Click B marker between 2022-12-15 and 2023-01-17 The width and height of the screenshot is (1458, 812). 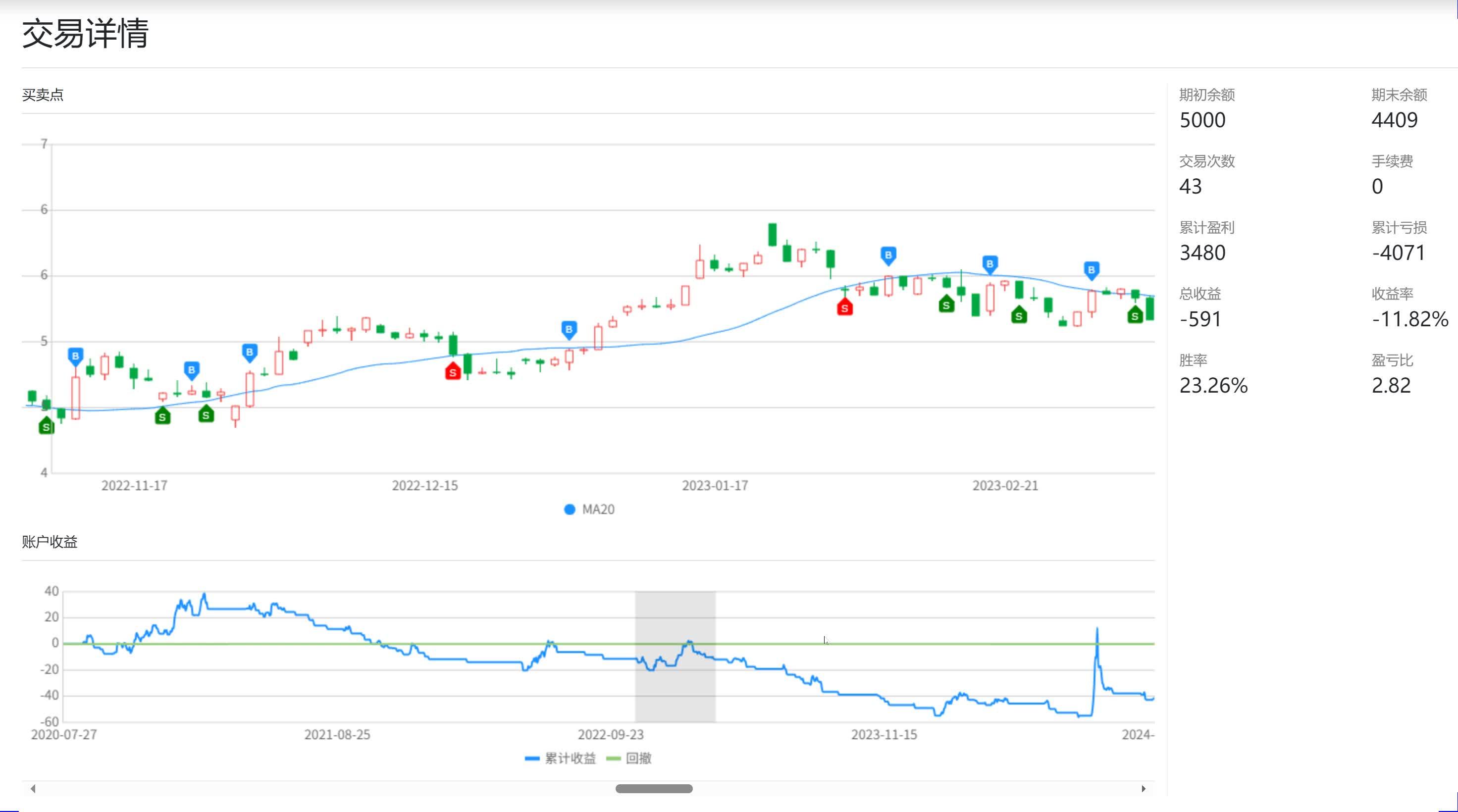pos(569,329)
